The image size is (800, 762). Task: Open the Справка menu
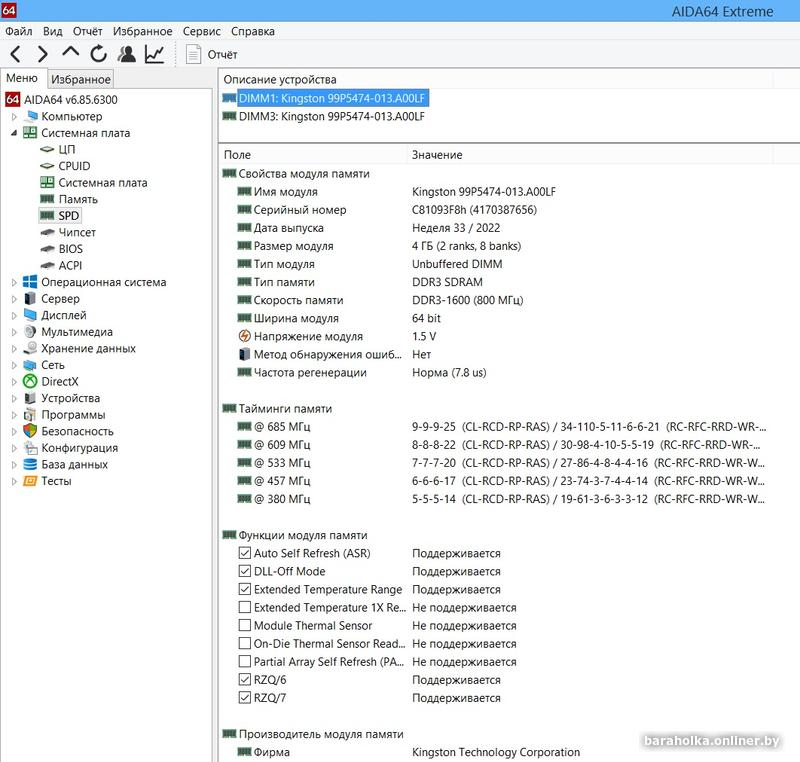click(253, 31)
